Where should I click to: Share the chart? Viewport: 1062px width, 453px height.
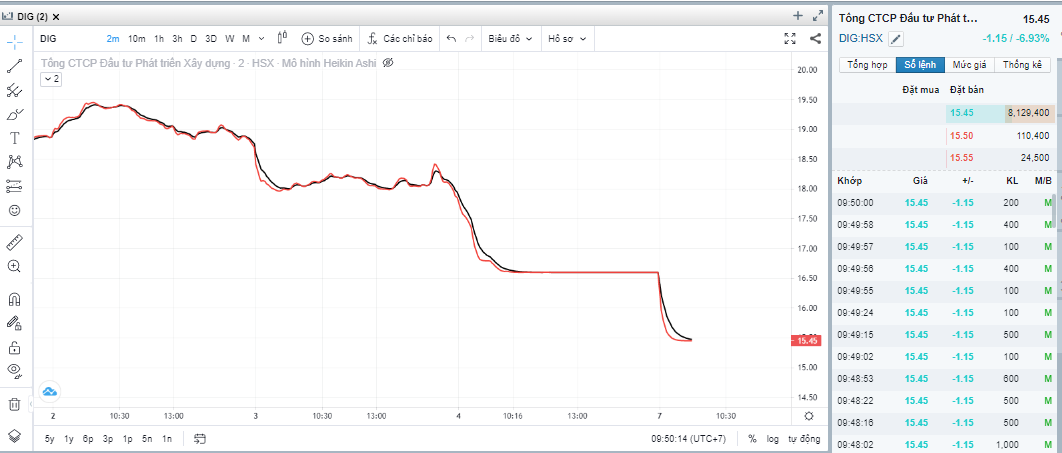(x=815, y=39)
